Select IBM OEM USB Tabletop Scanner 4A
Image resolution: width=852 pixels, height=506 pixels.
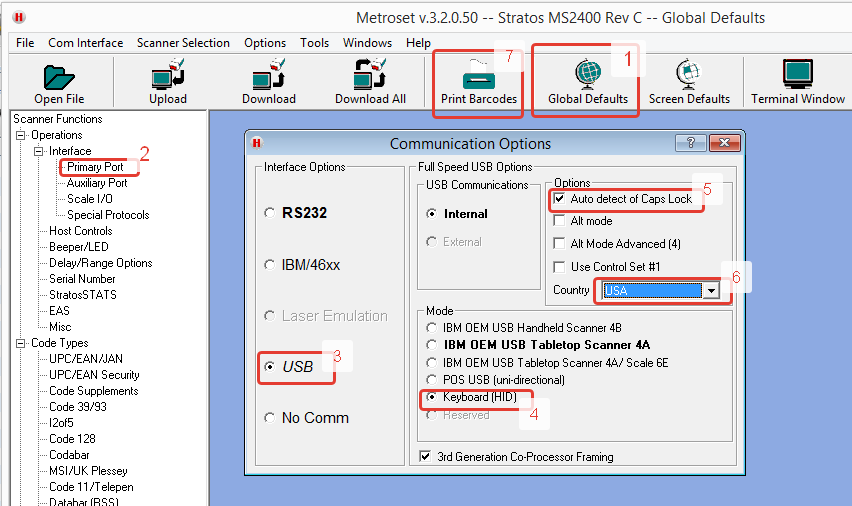click(x=431, y=345)
